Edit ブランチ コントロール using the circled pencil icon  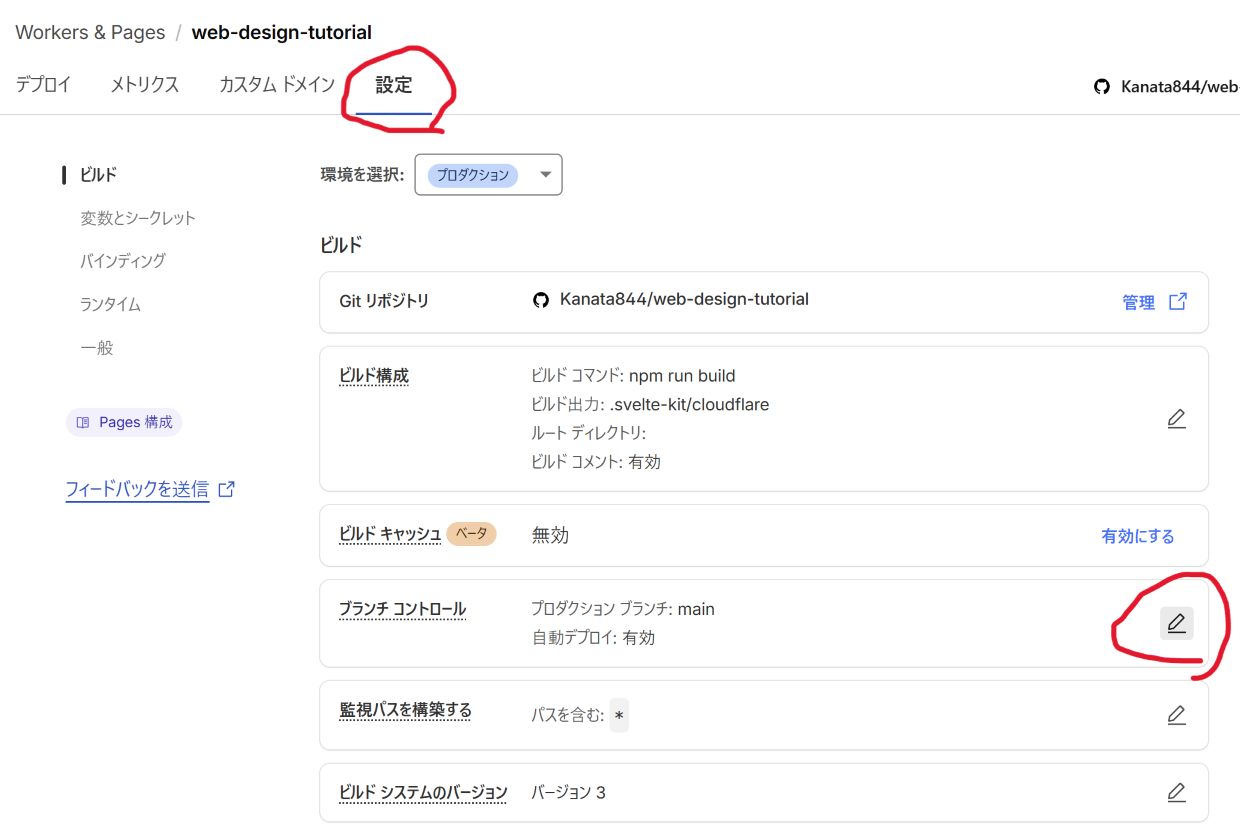[x=1176, y=622]
